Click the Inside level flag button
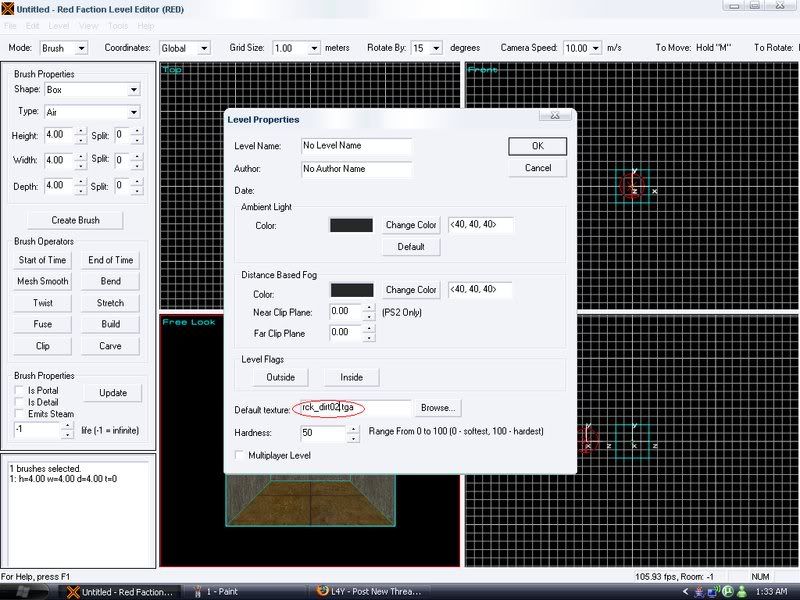 tap(352, 377)
